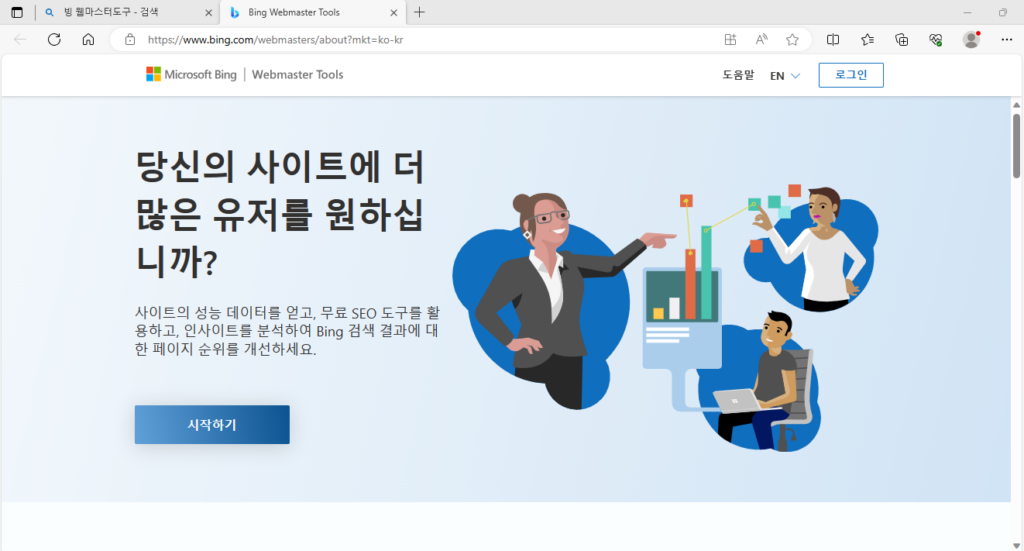Switch to the Bing Webmaster Tools tab

pyautogui.click(x=313, y=12)
